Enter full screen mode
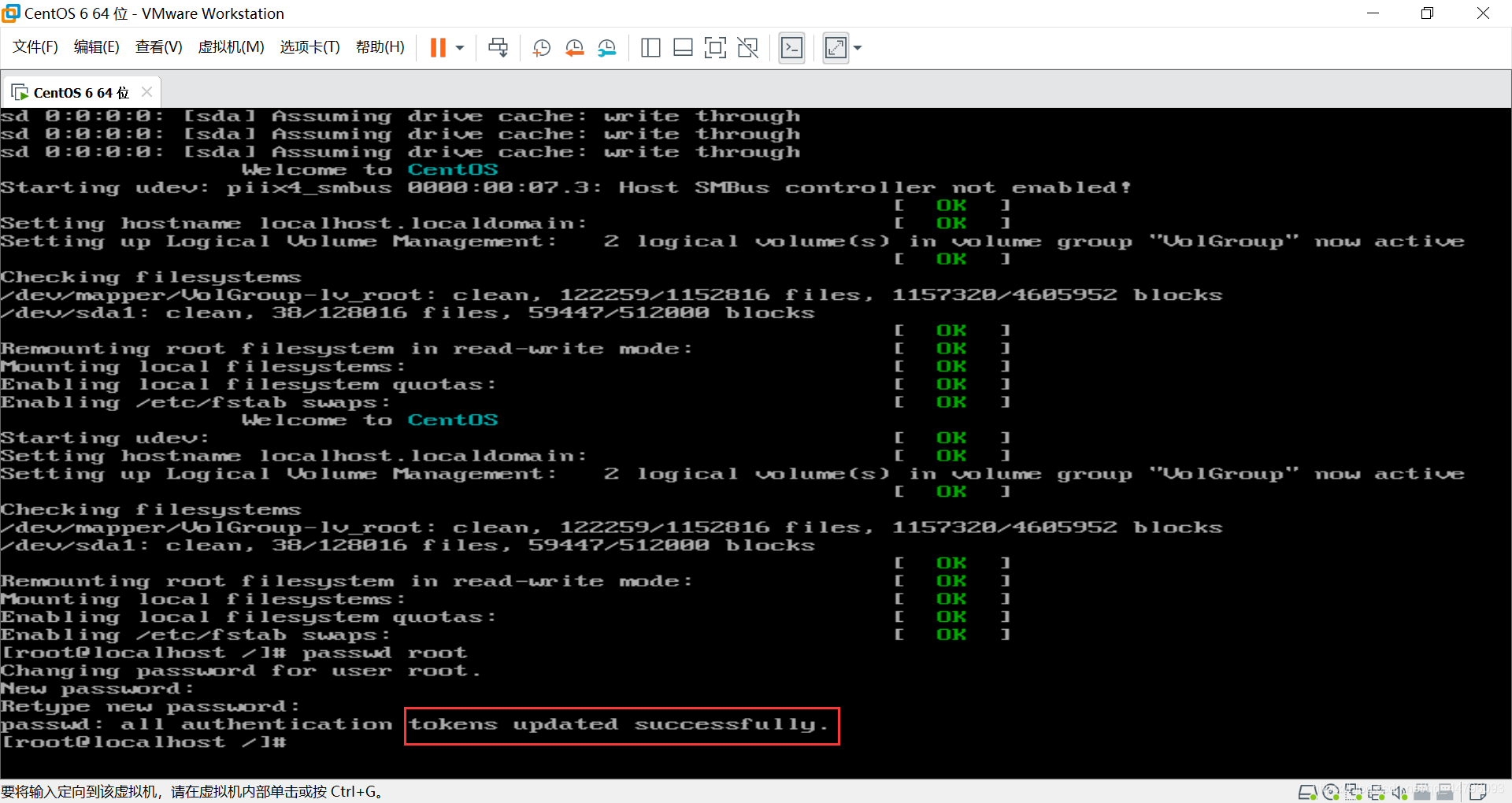 [715, 48]
